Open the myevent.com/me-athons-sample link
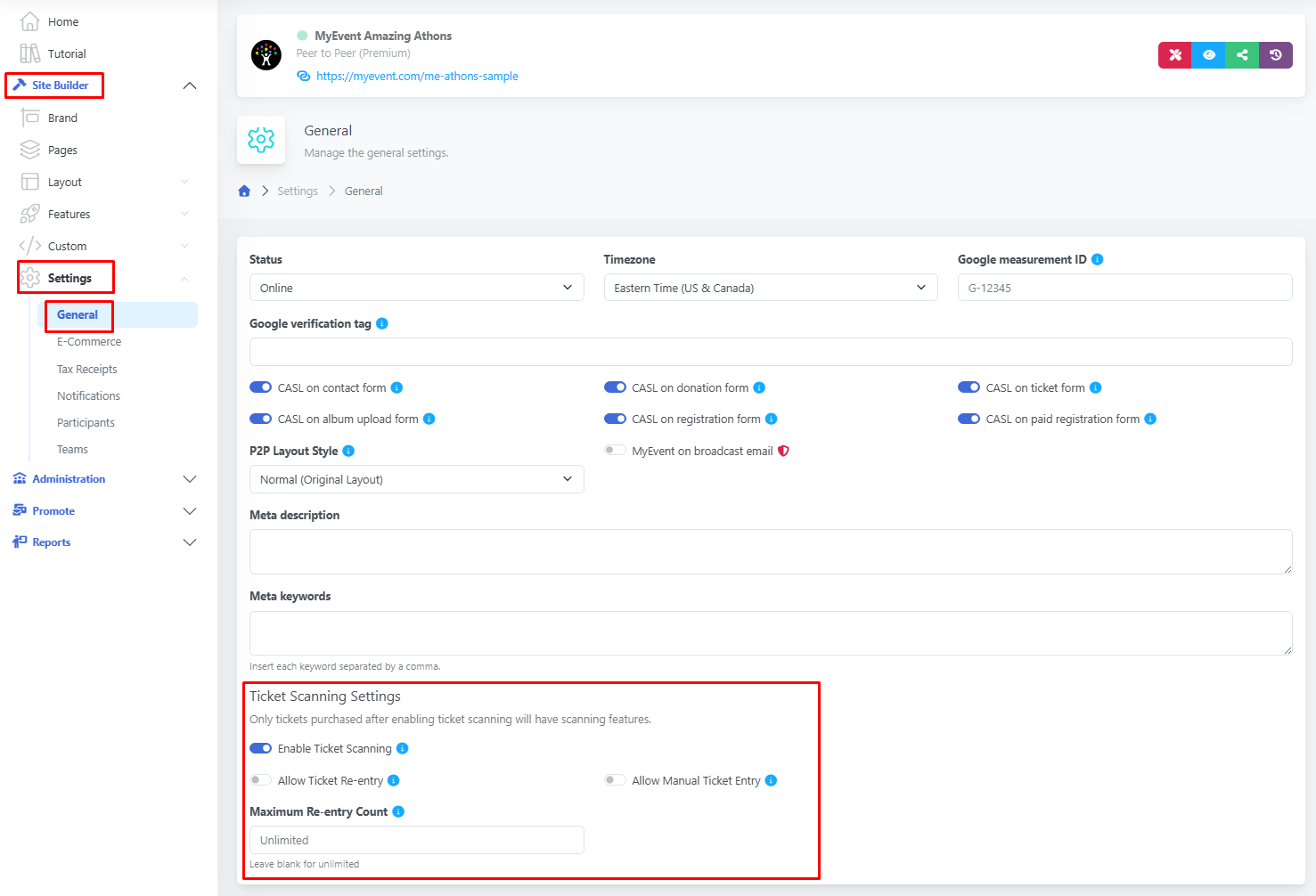Image resolution: width=1316 pixels, height=896 pixels. pyautogui.click(x=417, y=77)
